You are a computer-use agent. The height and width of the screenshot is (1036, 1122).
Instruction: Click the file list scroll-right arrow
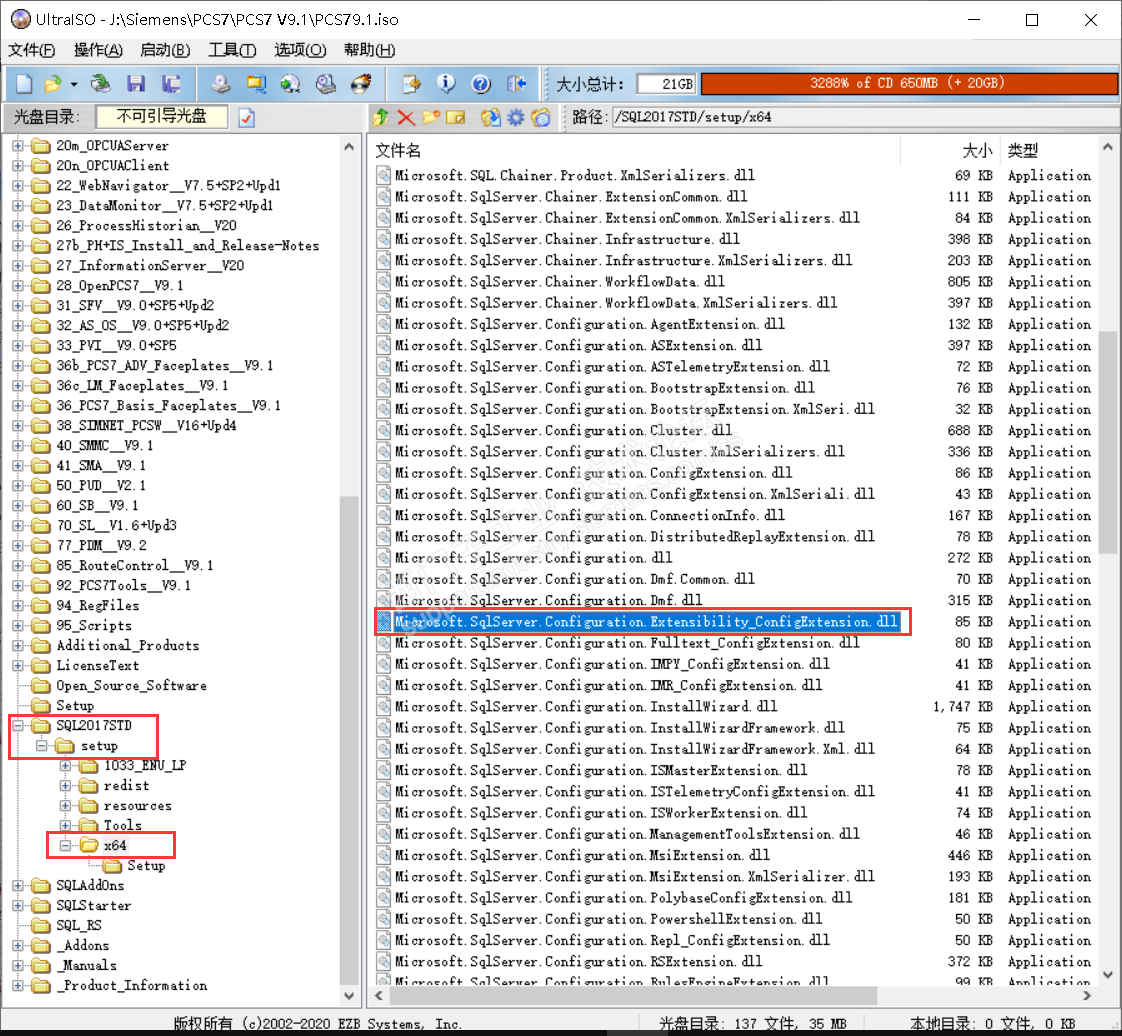1088,995
